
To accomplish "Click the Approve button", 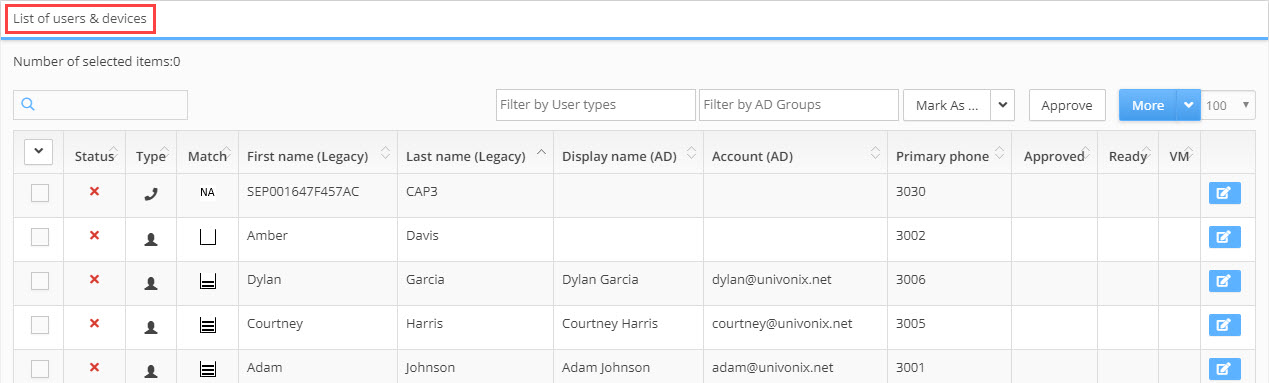I will click(x=1067, y=105).
